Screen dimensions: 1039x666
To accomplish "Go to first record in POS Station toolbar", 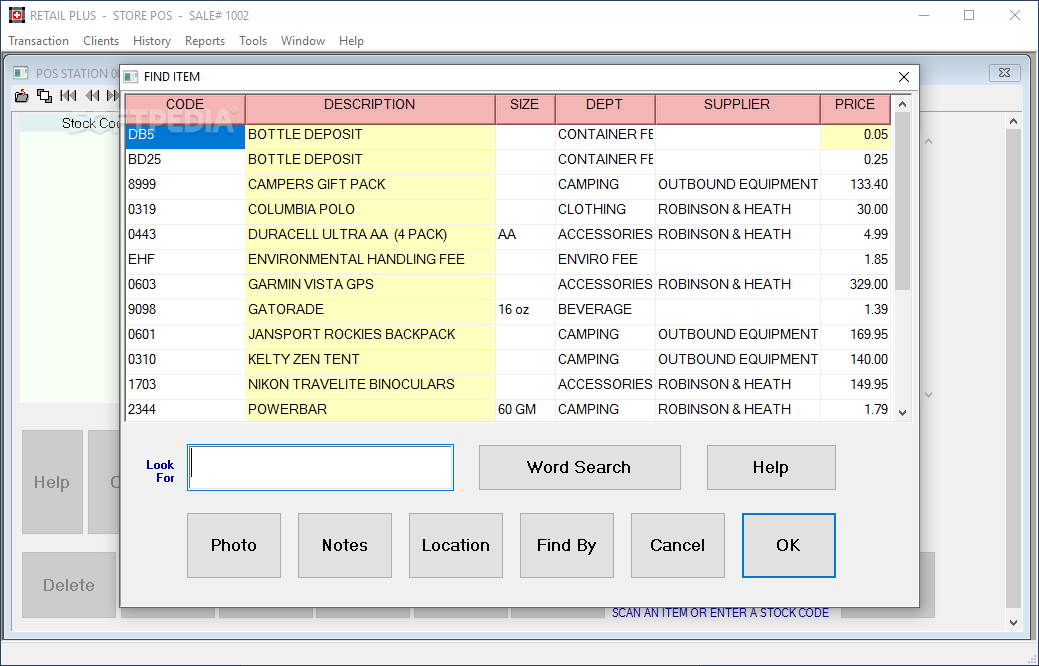I will click(68, 96).
